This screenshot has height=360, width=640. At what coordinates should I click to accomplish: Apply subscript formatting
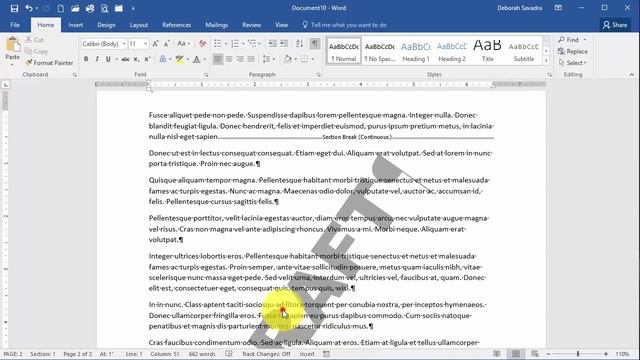click(136, 59)
